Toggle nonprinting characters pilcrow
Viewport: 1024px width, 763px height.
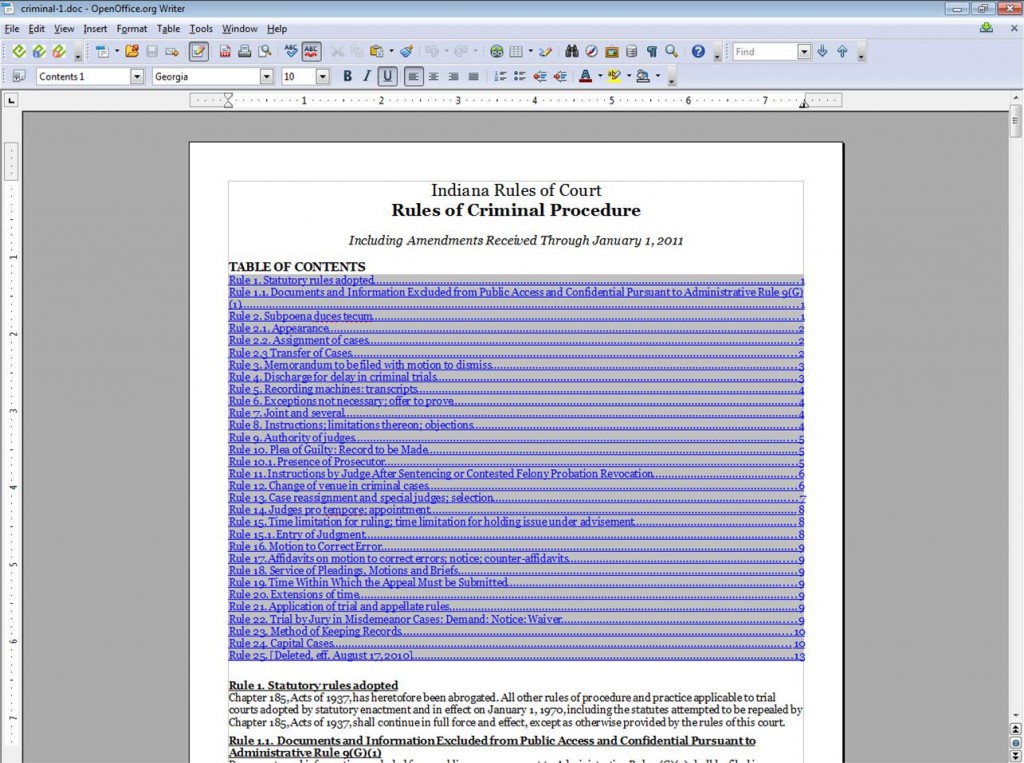click(652, 52)
